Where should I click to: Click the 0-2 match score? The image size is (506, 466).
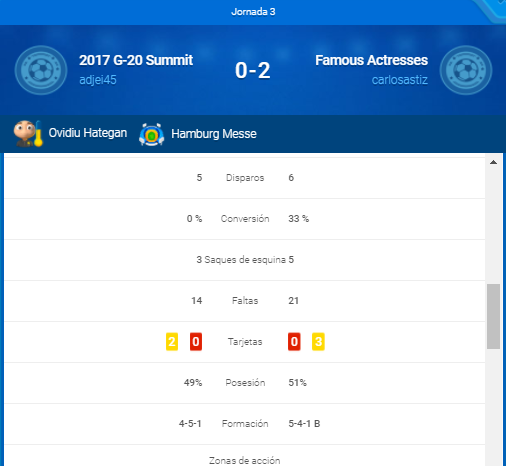(253, 71)
